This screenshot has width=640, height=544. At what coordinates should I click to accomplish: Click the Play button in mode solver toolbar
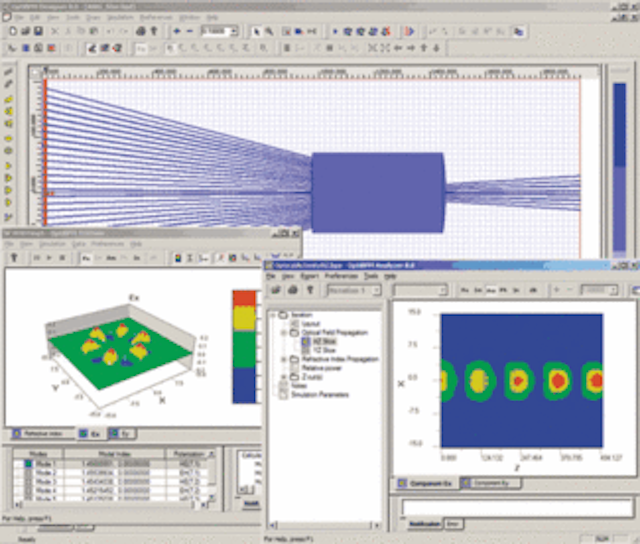click(x=49, y=258)
